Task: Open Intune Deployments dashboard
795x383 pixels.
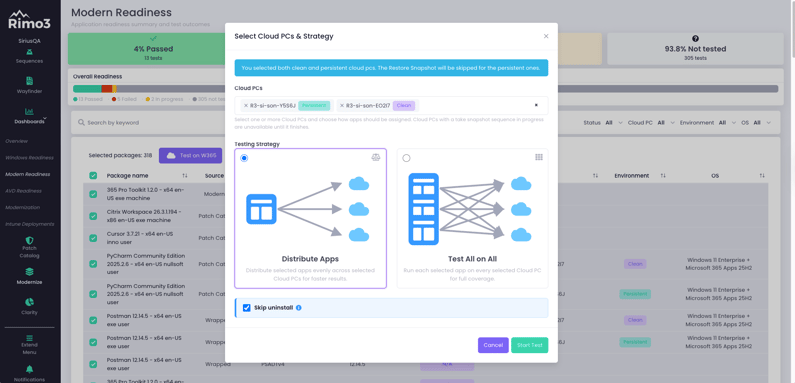Action: coord(30,224)
